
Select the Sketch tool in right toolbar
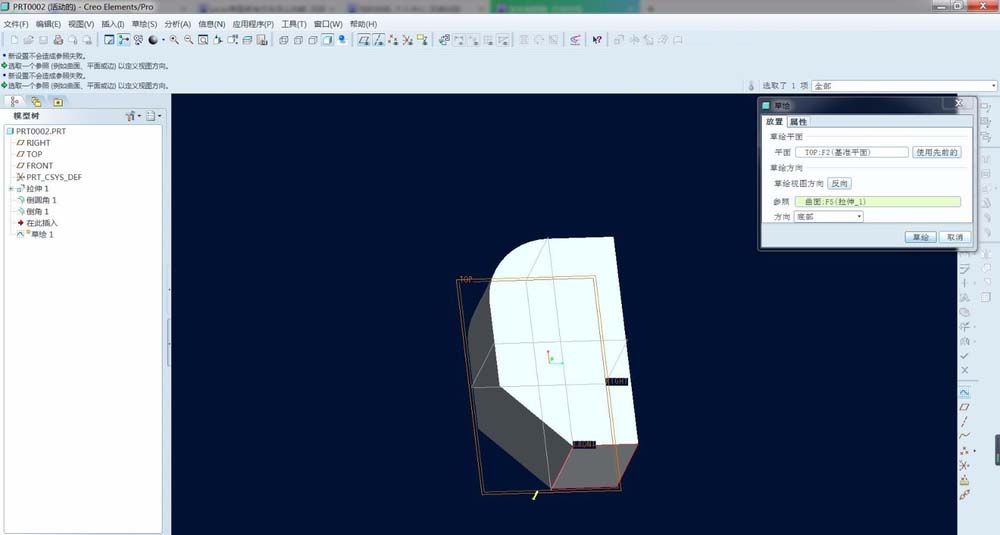tap(964, 392)
